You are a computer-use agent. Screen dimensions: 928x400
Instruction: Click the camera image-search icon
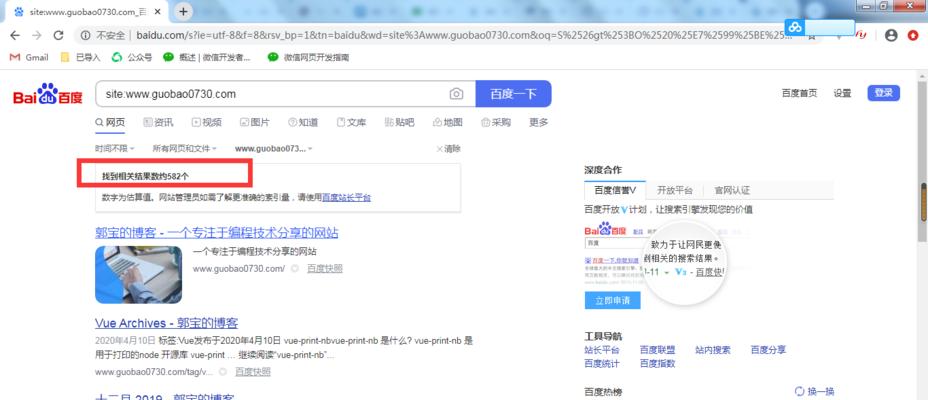tap(456, 94)
